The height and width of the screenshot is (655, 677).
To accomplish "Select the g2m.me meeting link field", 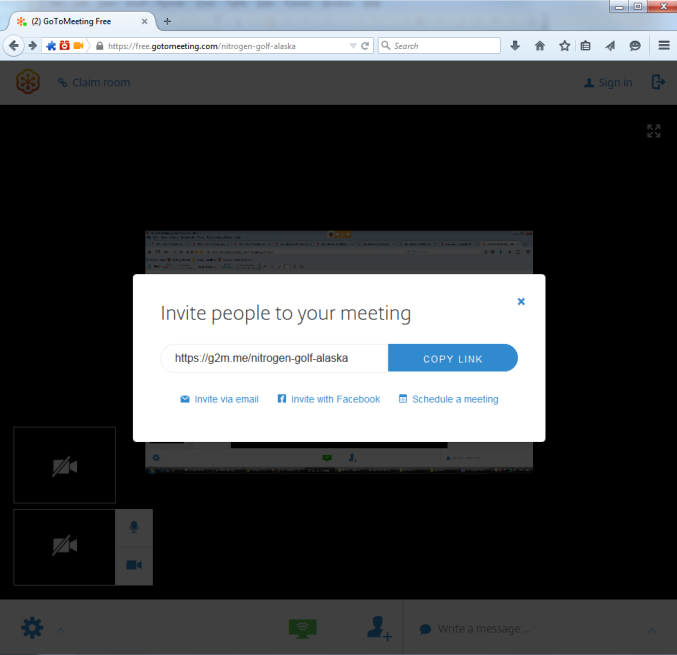I will (x=275, y=358).
